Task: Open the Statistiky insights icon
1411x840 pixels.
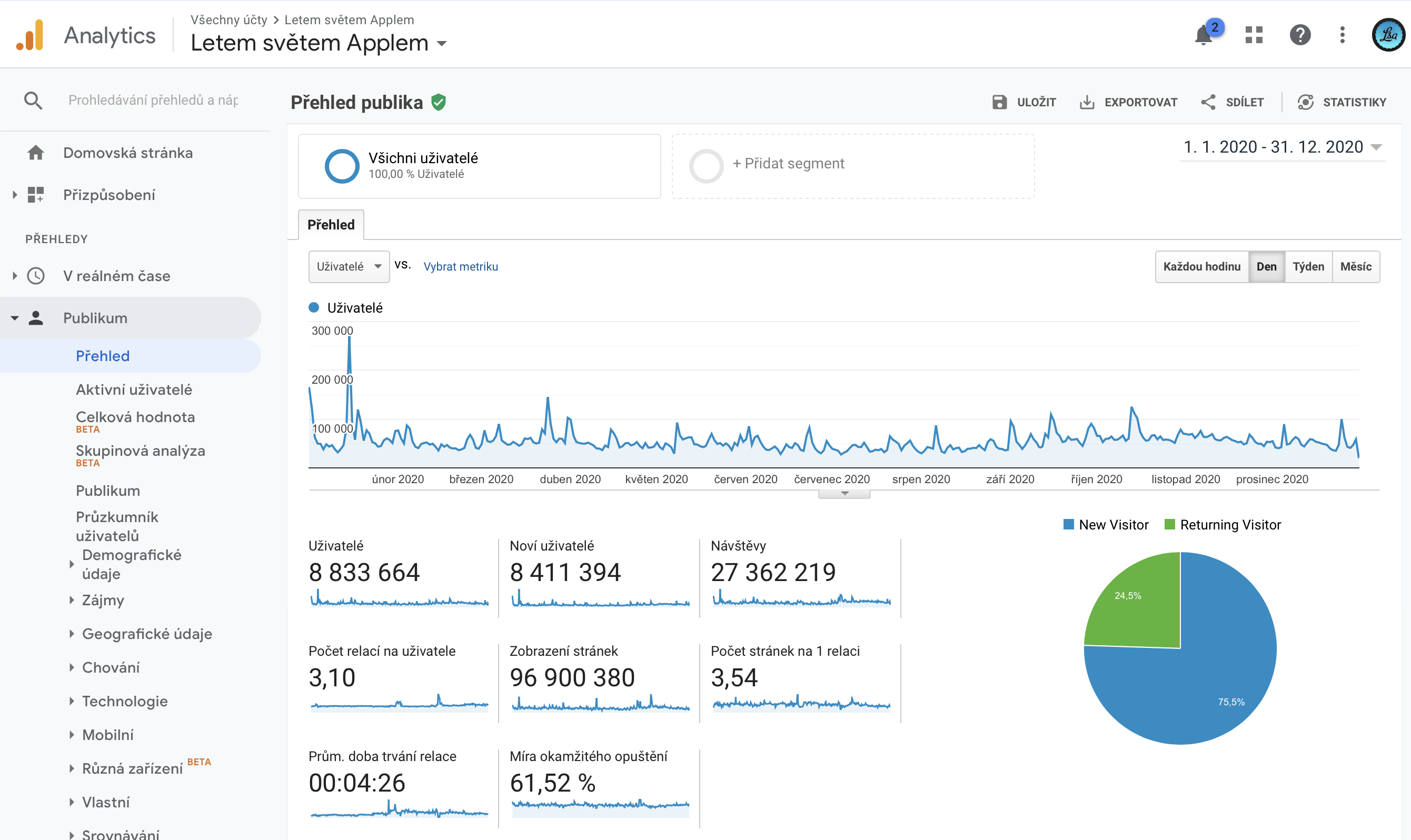Action: (1305, 103)
